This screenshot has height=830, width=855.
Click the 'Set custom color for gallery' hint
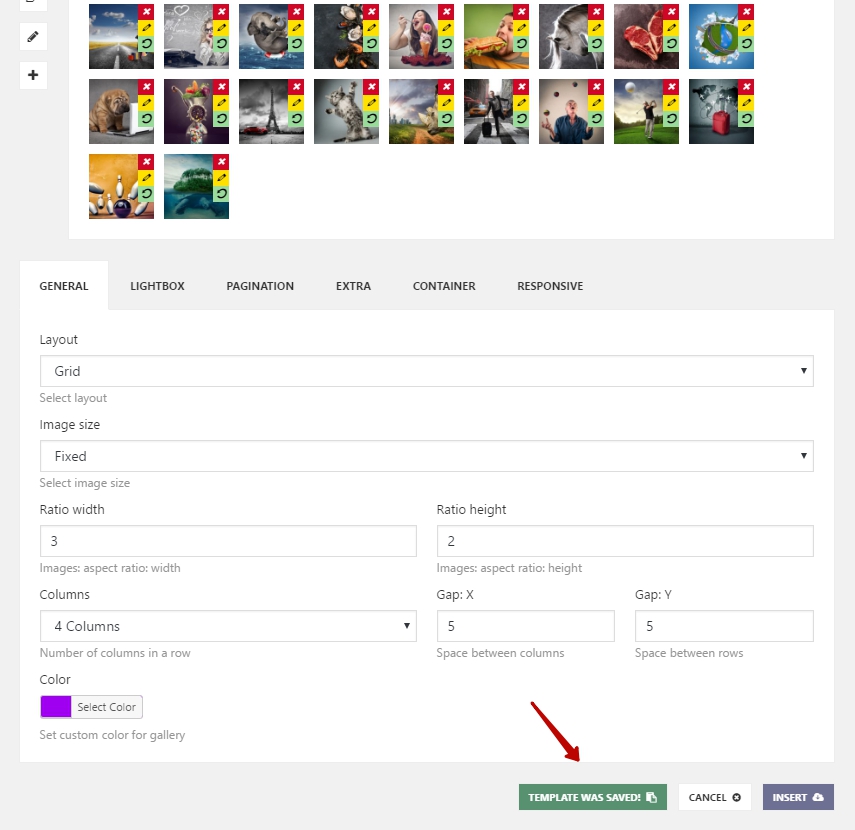click(112, 735)
